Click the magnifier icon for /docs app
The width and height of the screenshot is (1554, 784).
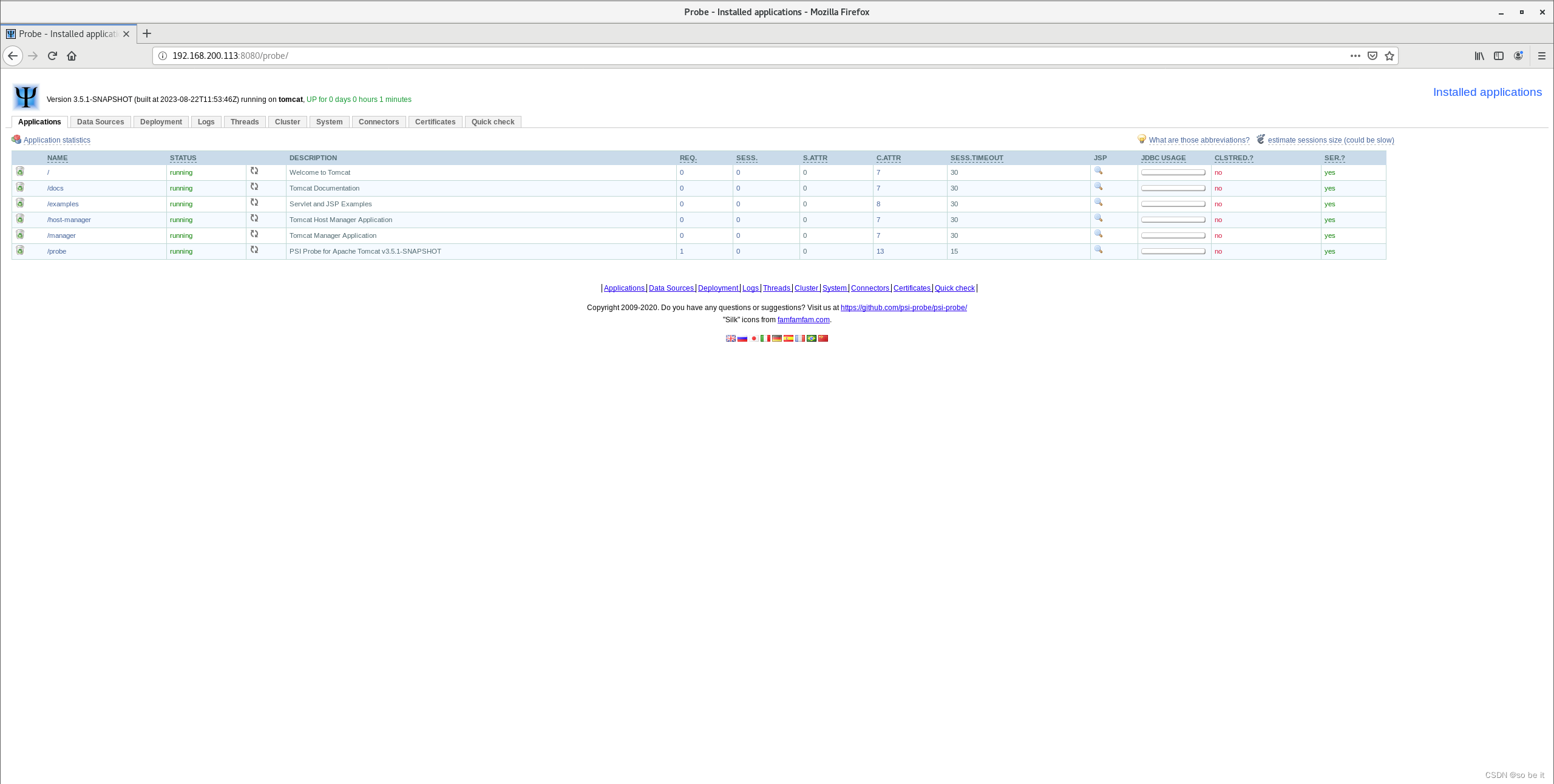pyautogui.click(x=1098, y=187)
